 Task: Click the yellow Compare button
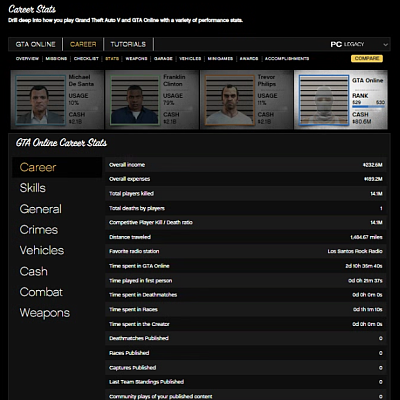coord(367,58)
